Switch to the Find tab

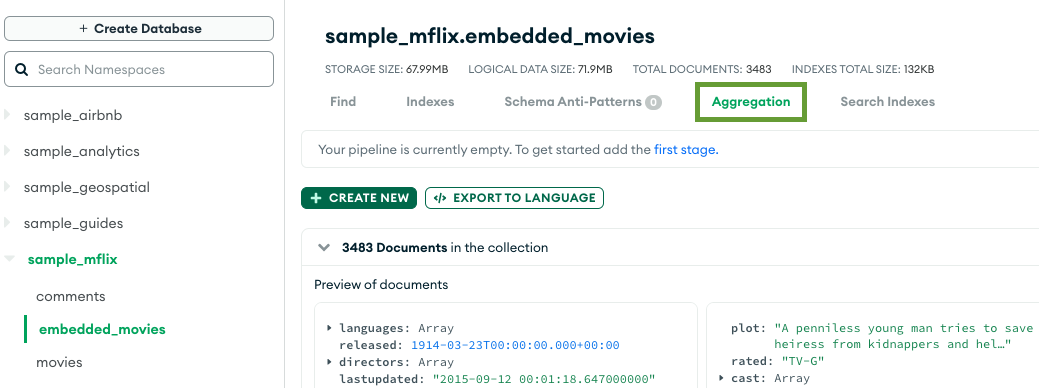343,101
